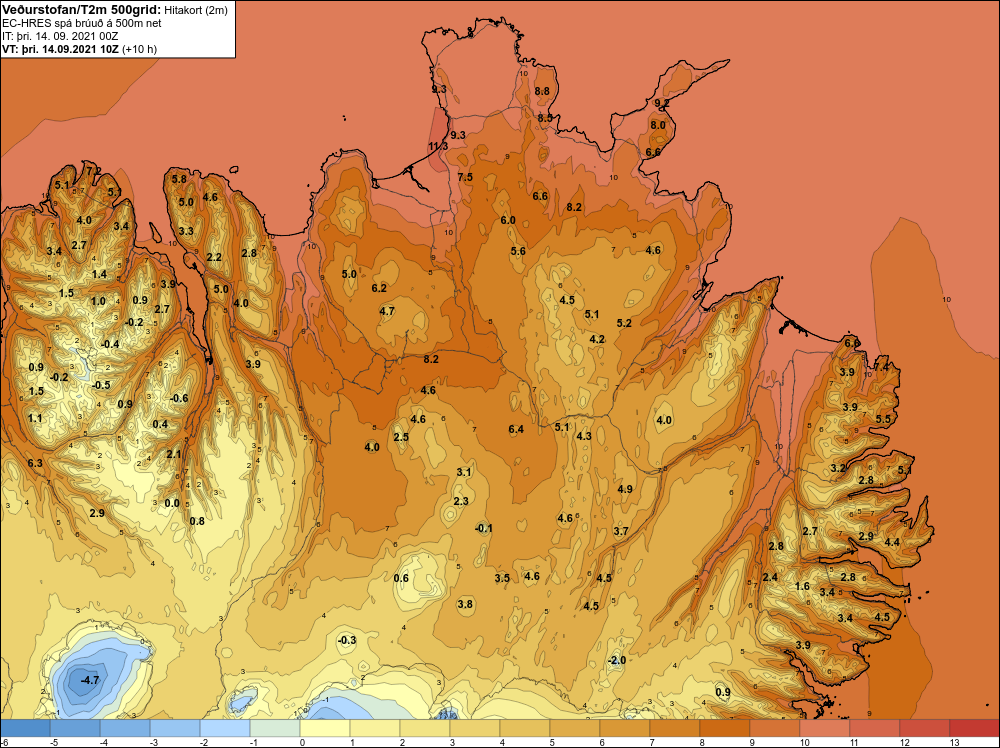Viewport: 1000px width, 748px height.
Task: Click the 7.5 temperature value
Action: point(465,177)
